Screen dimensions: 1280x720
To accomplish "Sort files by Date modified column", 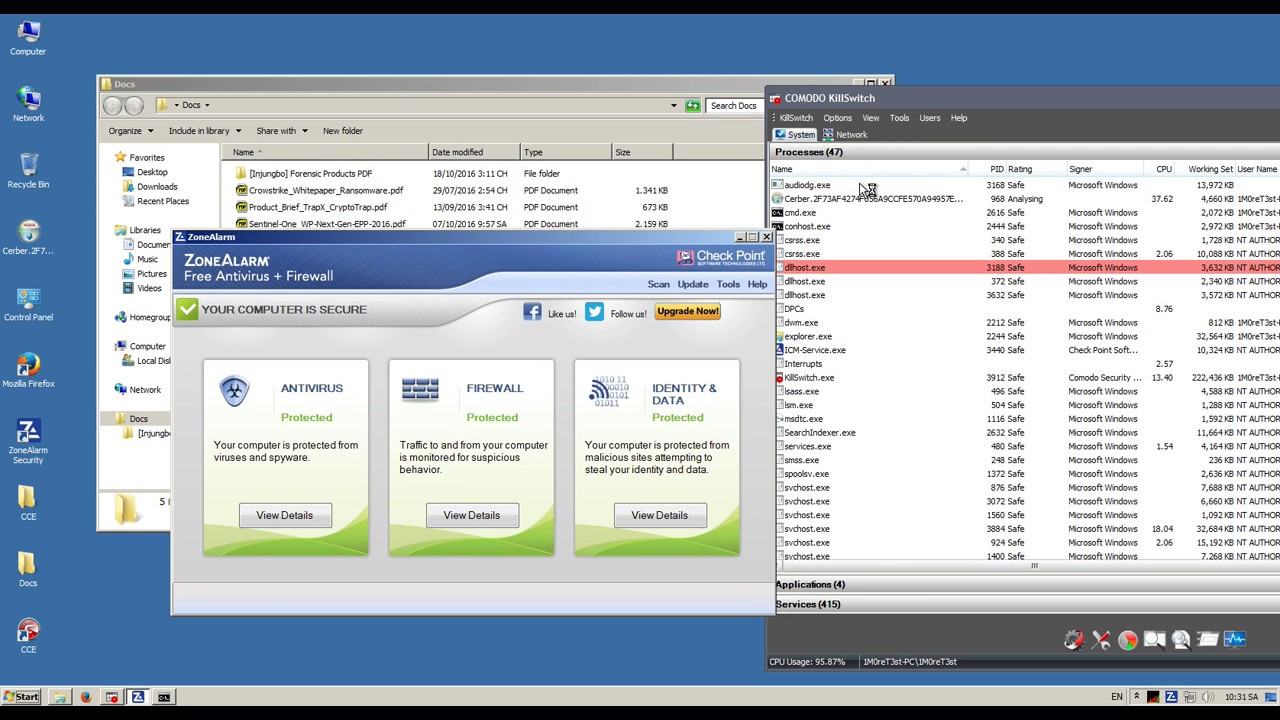I will (474, 152).
